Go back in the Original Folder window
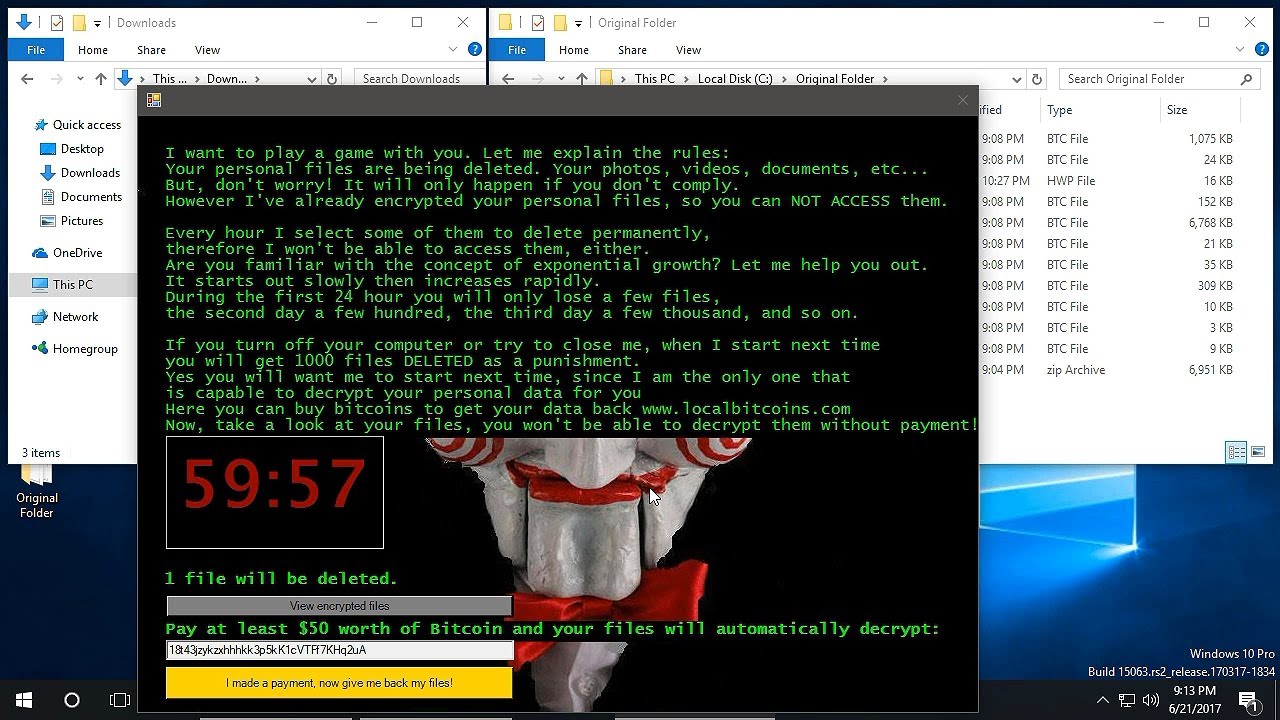Viewport: 1280px width, 720px height. [508, 79]
